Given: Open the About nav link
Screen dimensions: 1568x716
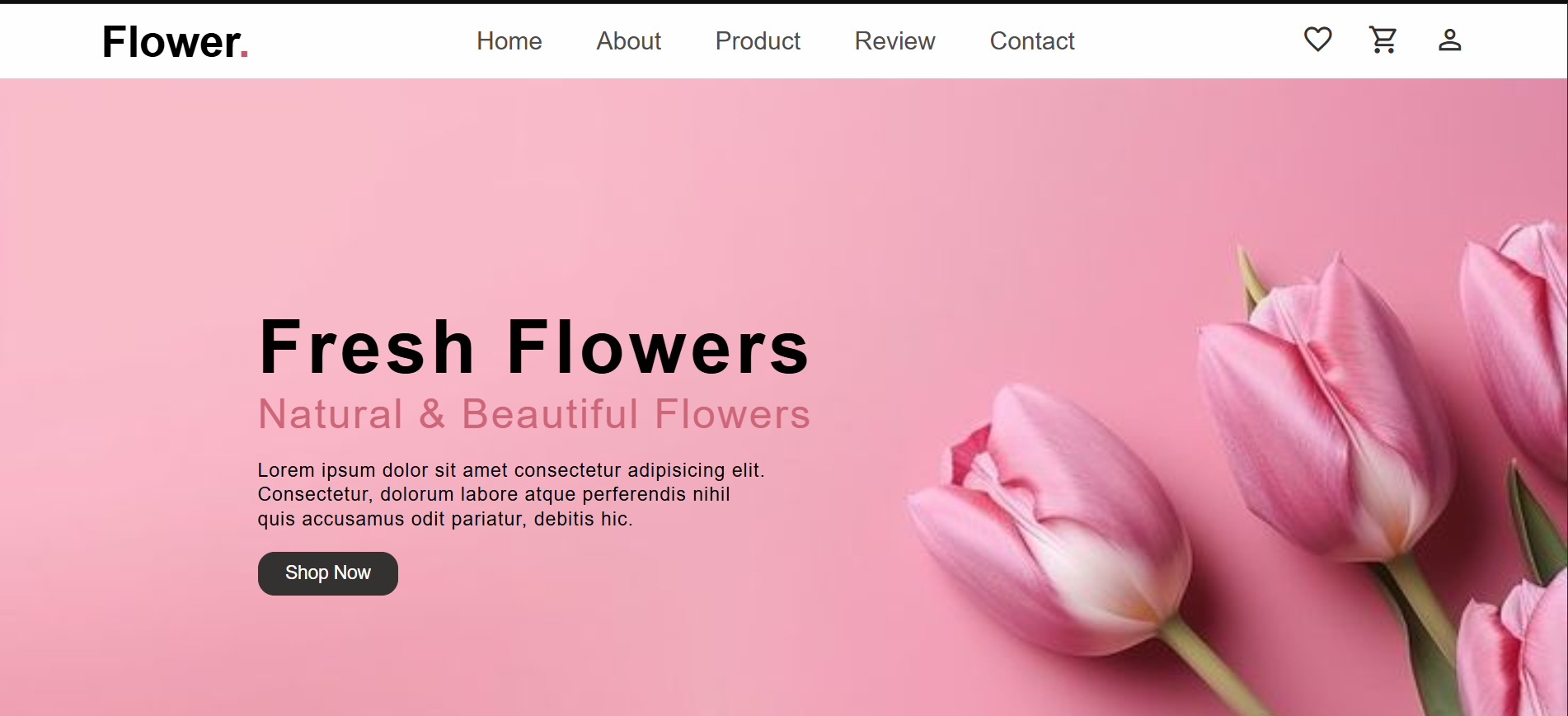Looking at the screenshot, I should pos(628,40).
